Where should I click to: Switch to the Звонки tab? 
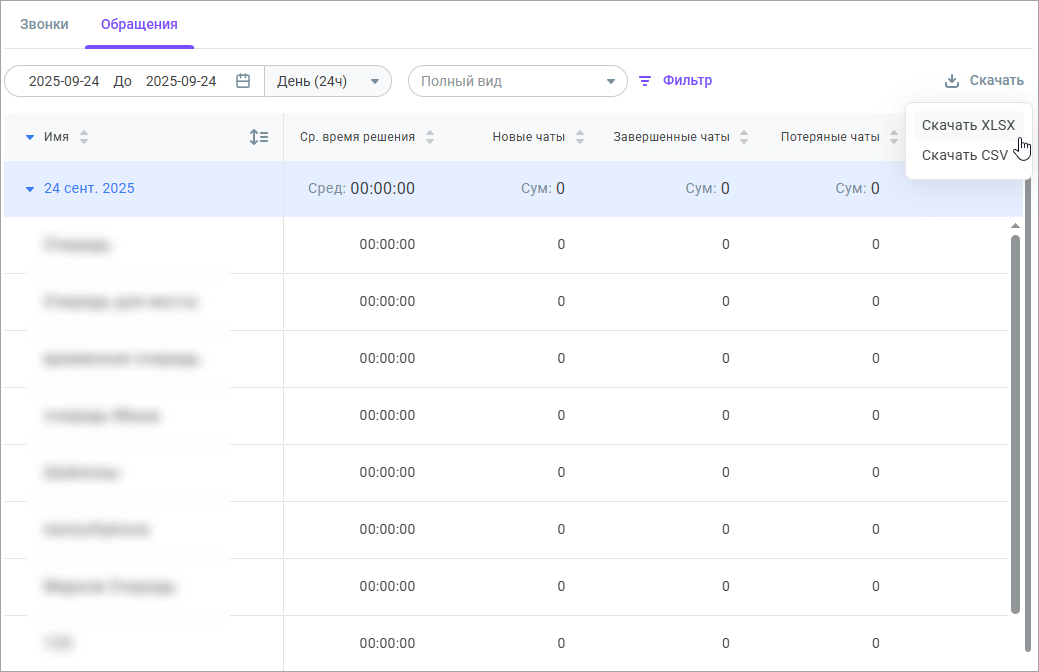[44, 24]
